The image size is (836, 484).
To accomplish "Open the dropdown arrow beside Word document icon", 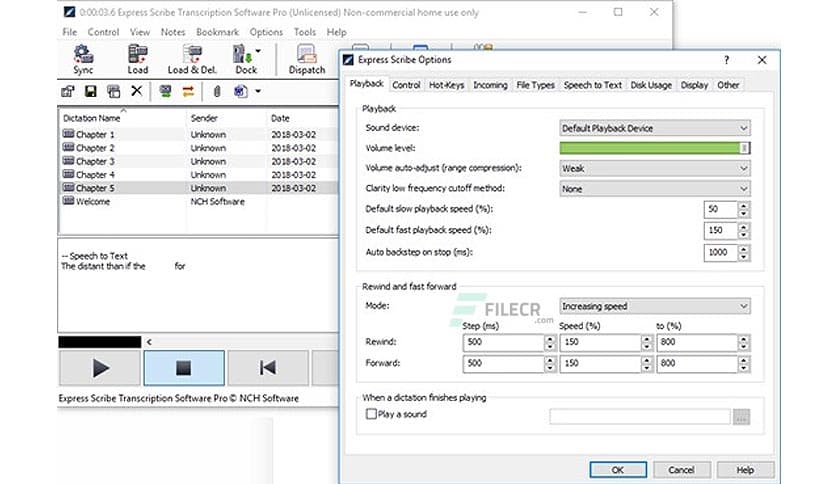I will tap(258, 91).
